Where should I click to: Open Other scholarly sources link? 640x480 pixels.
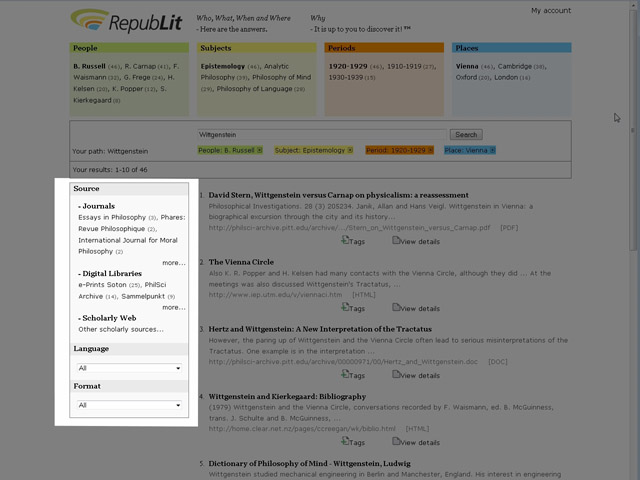121,329
